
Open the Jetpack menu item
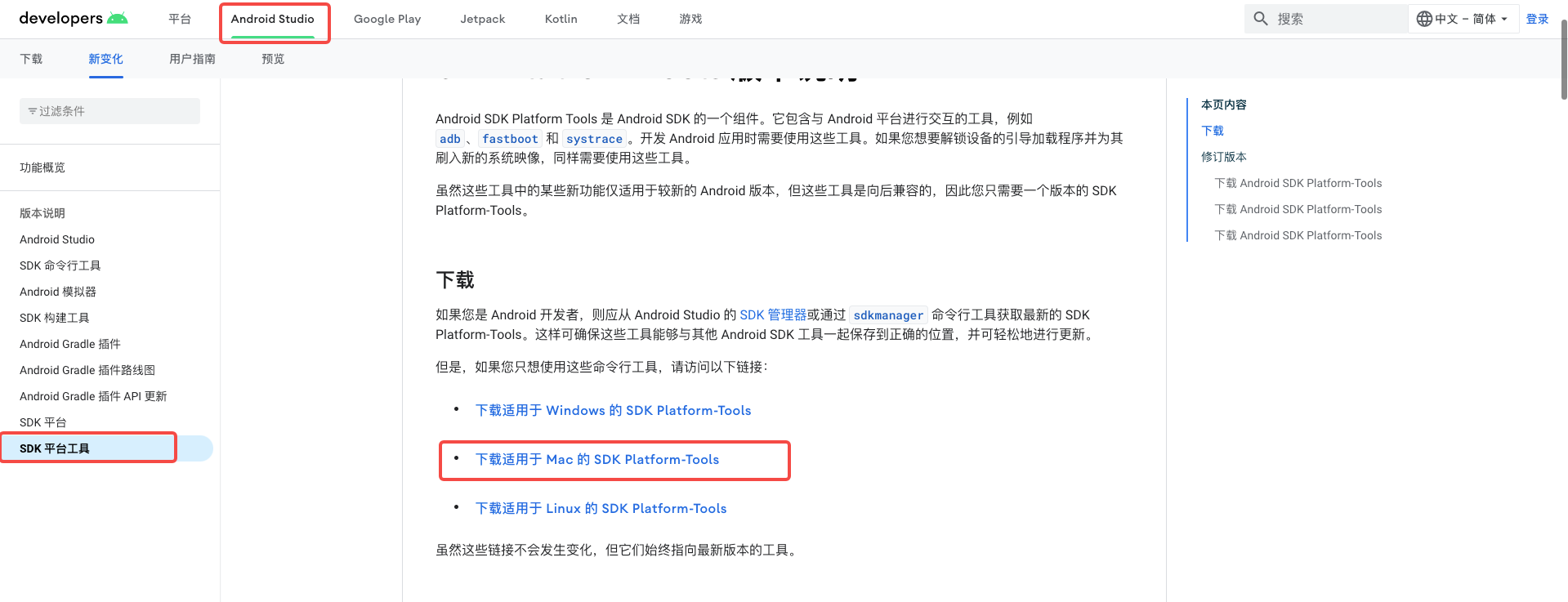(x=483, y=19)
